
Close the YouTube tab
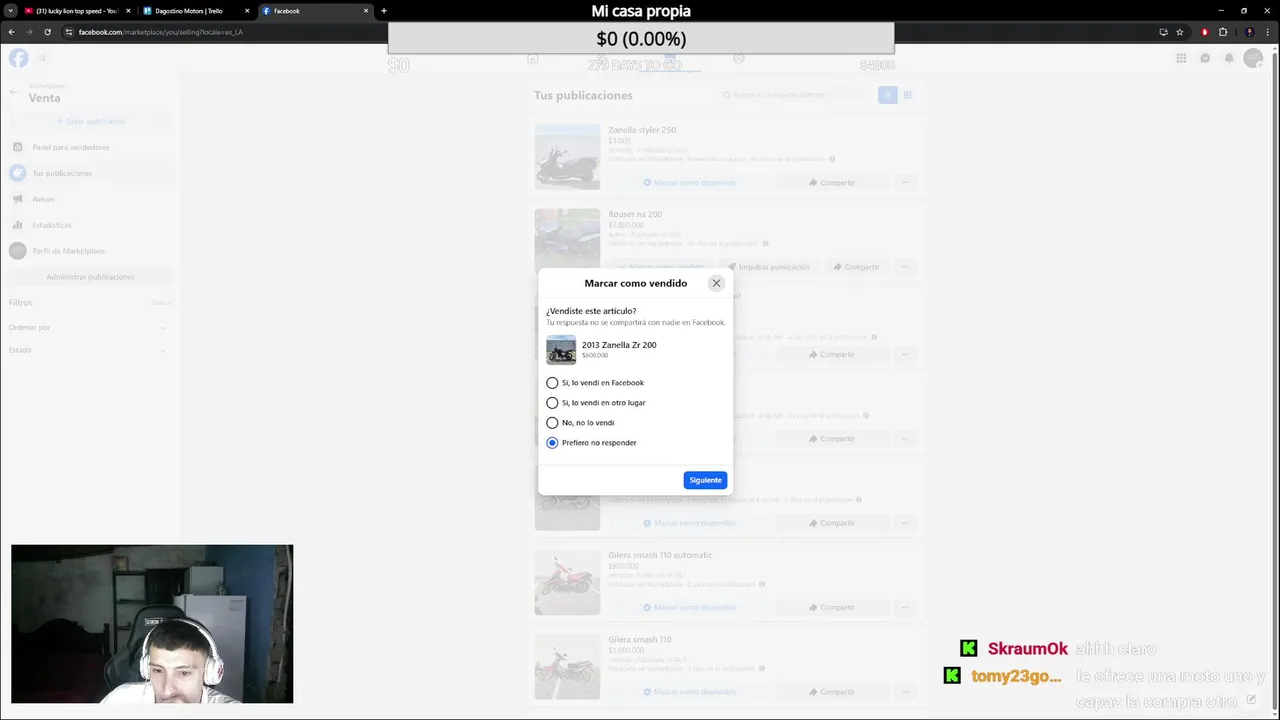point(128,11)
